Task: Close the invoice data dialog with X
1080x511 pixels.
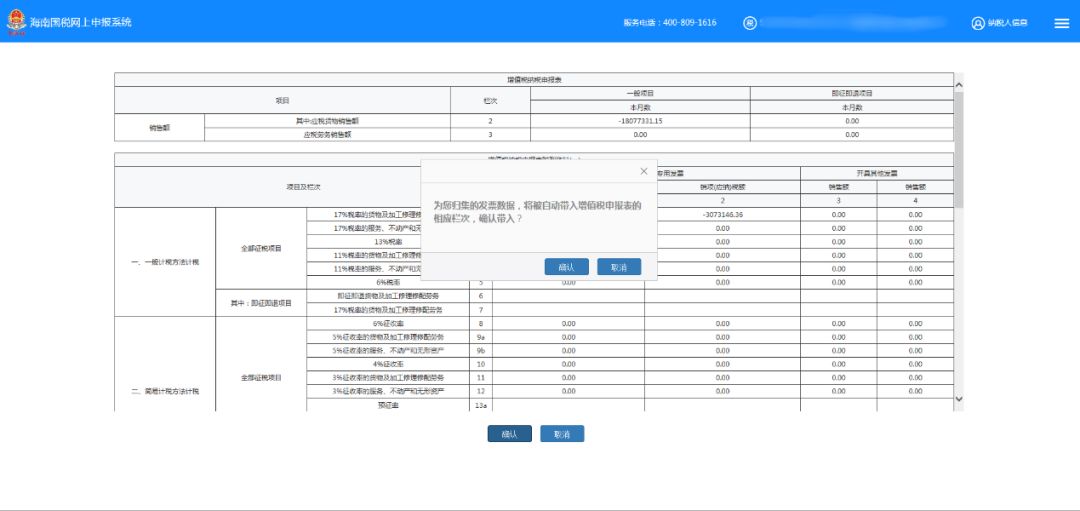Action: pyautogui.click(x=644, y=171)
